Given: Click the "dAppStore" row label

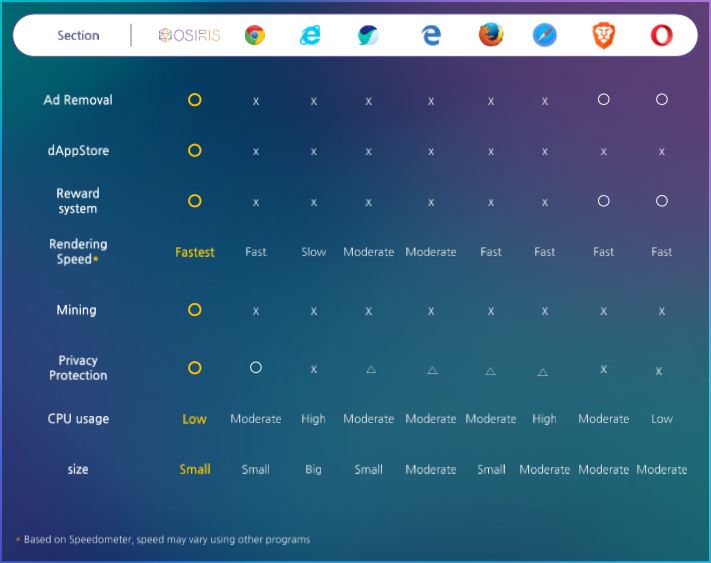Looking at the screenshot, I should point(78,150).
